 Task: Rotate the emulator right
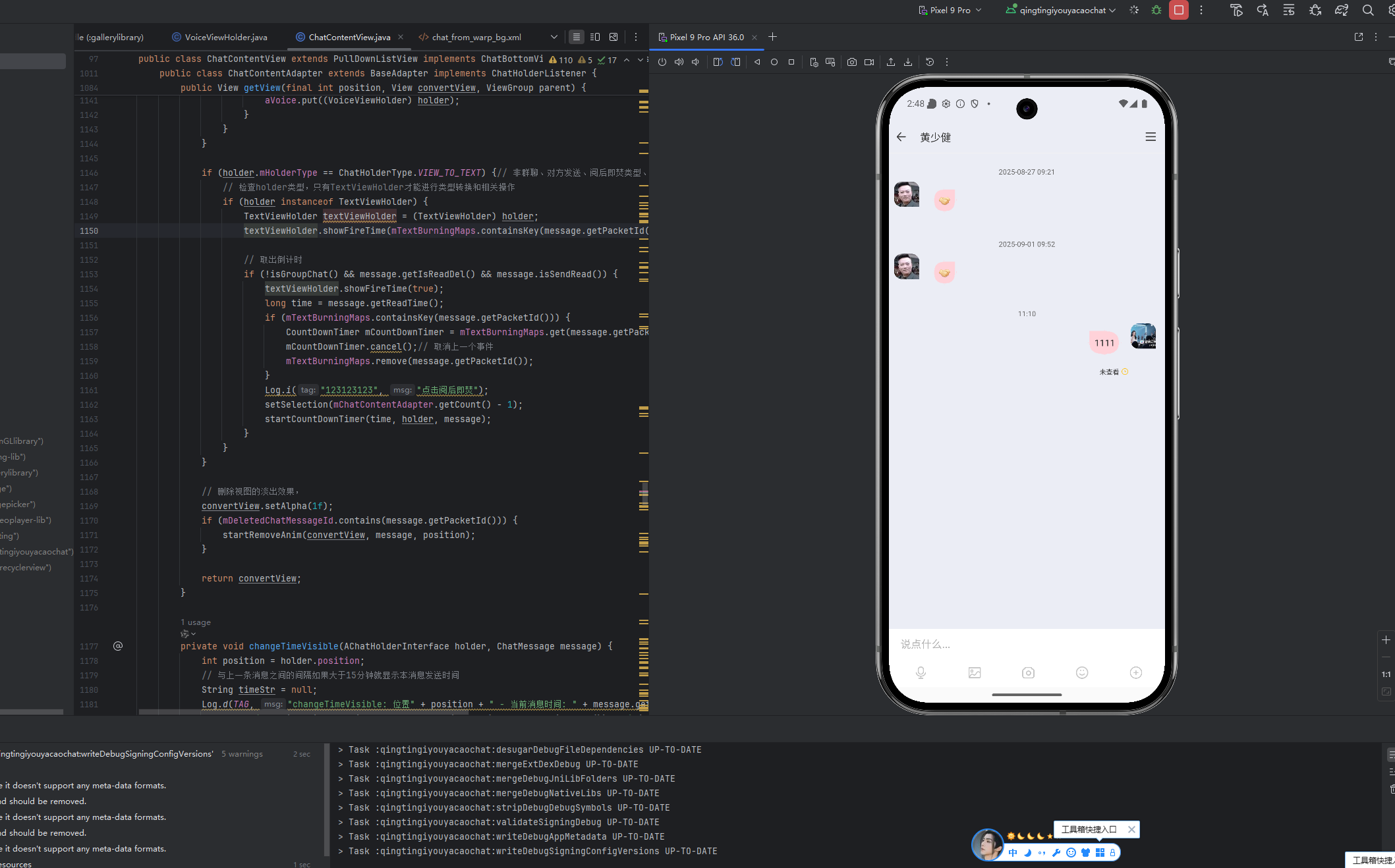tap(735, 62)
